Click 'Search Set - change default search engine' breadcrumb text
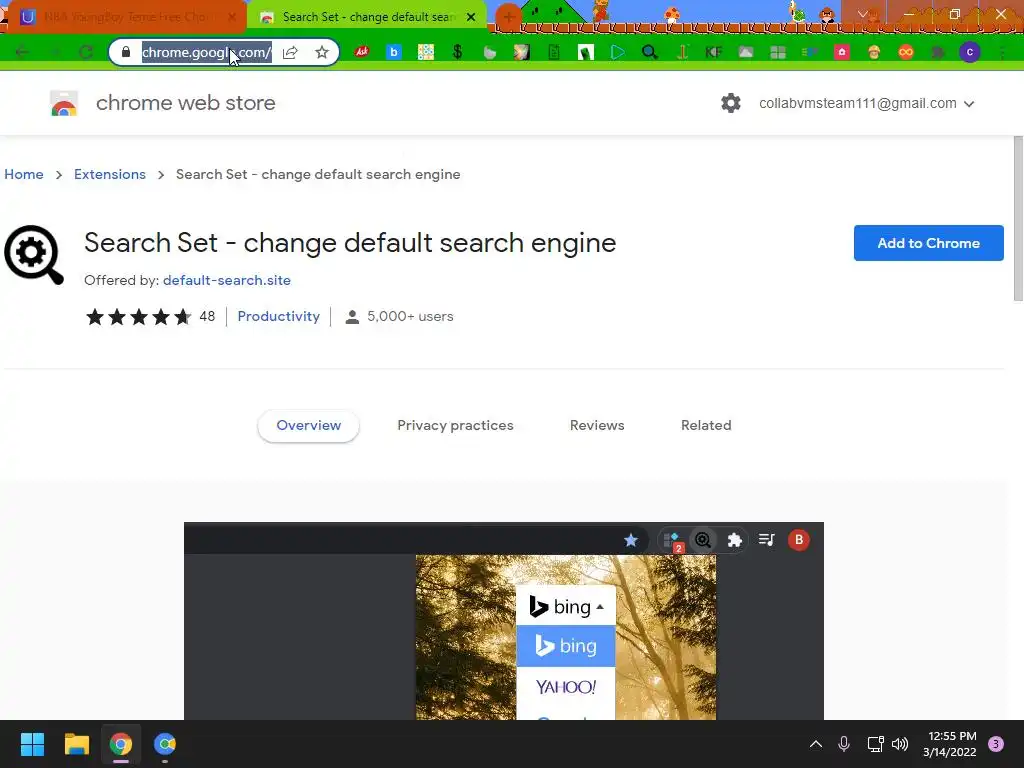Viewport: 1024px width, 768px height. tap(318, 174)
